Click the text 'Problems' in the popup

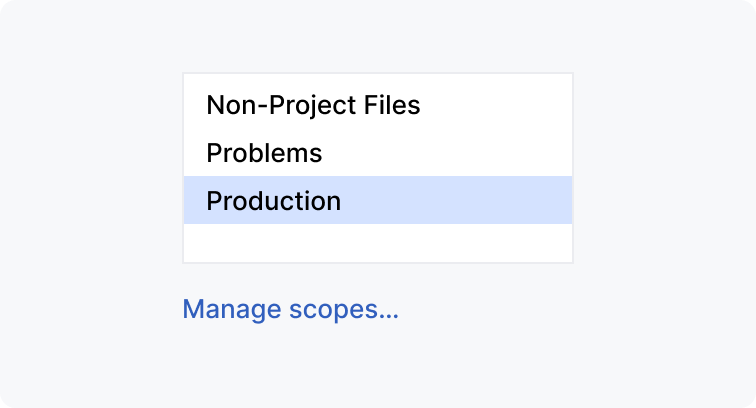pyautogui.click(x=264, y=153)
